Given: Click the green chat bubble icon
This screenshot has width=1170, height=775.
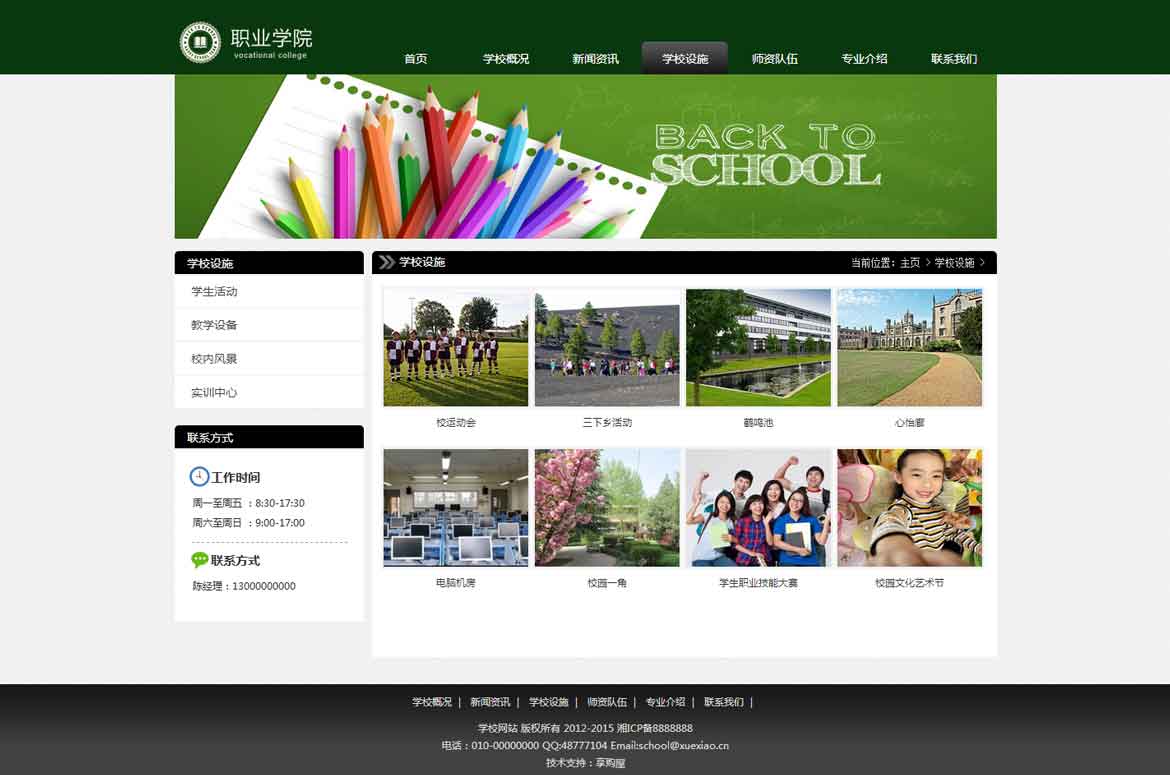Looking at the screenshot, I should (199, 559).
